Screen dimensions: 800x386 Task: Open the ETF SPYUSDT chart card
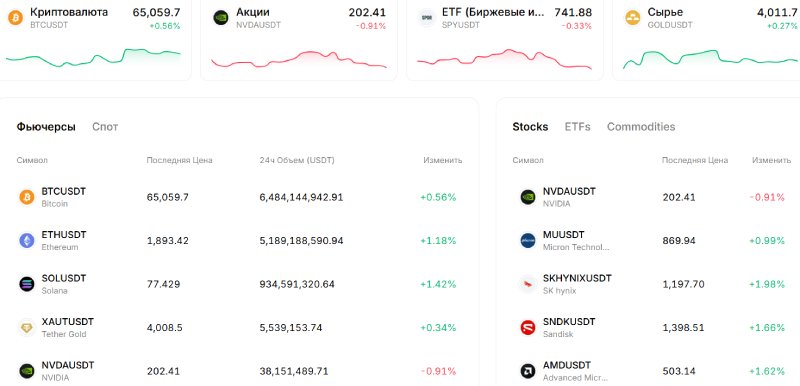pos(505,38)
